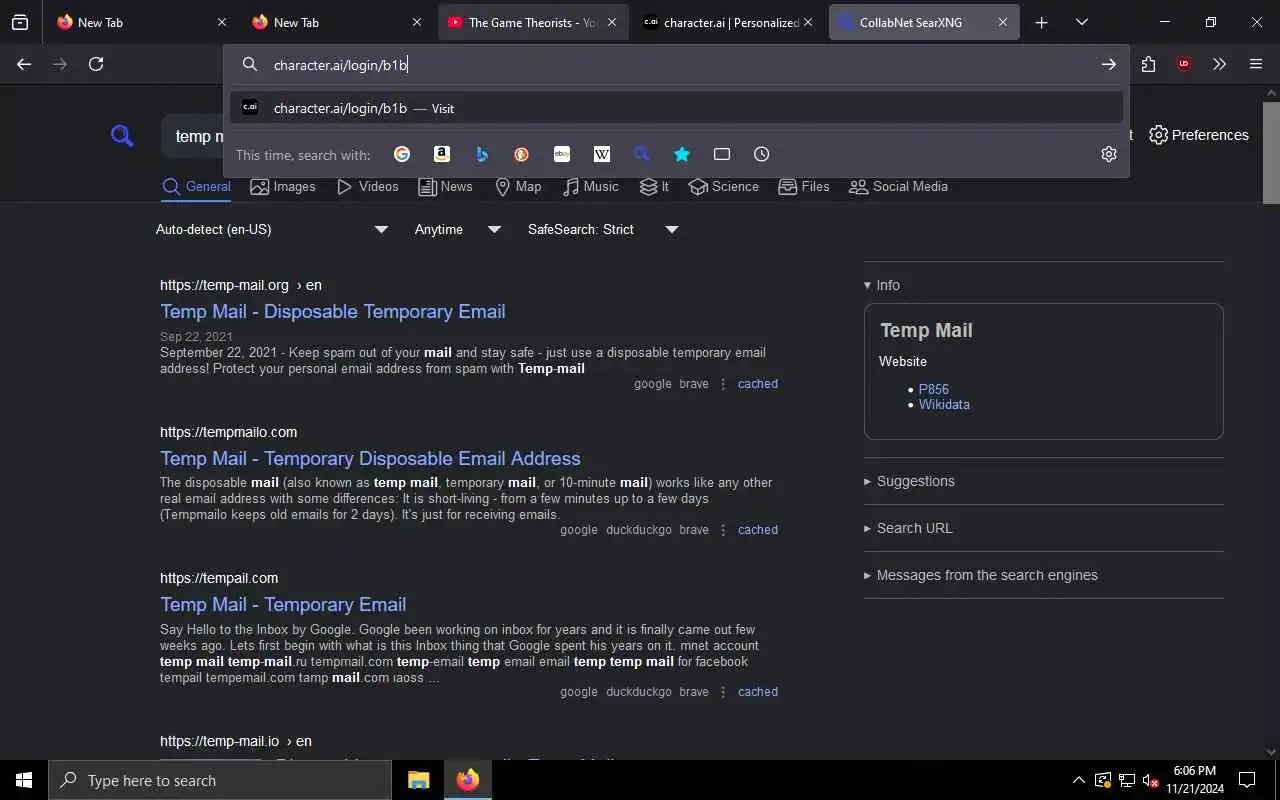The height and width of the screenshot is (800, 1280).
Task: Show more toolbar tools overflow chevrons
Action: (1219, 64)
